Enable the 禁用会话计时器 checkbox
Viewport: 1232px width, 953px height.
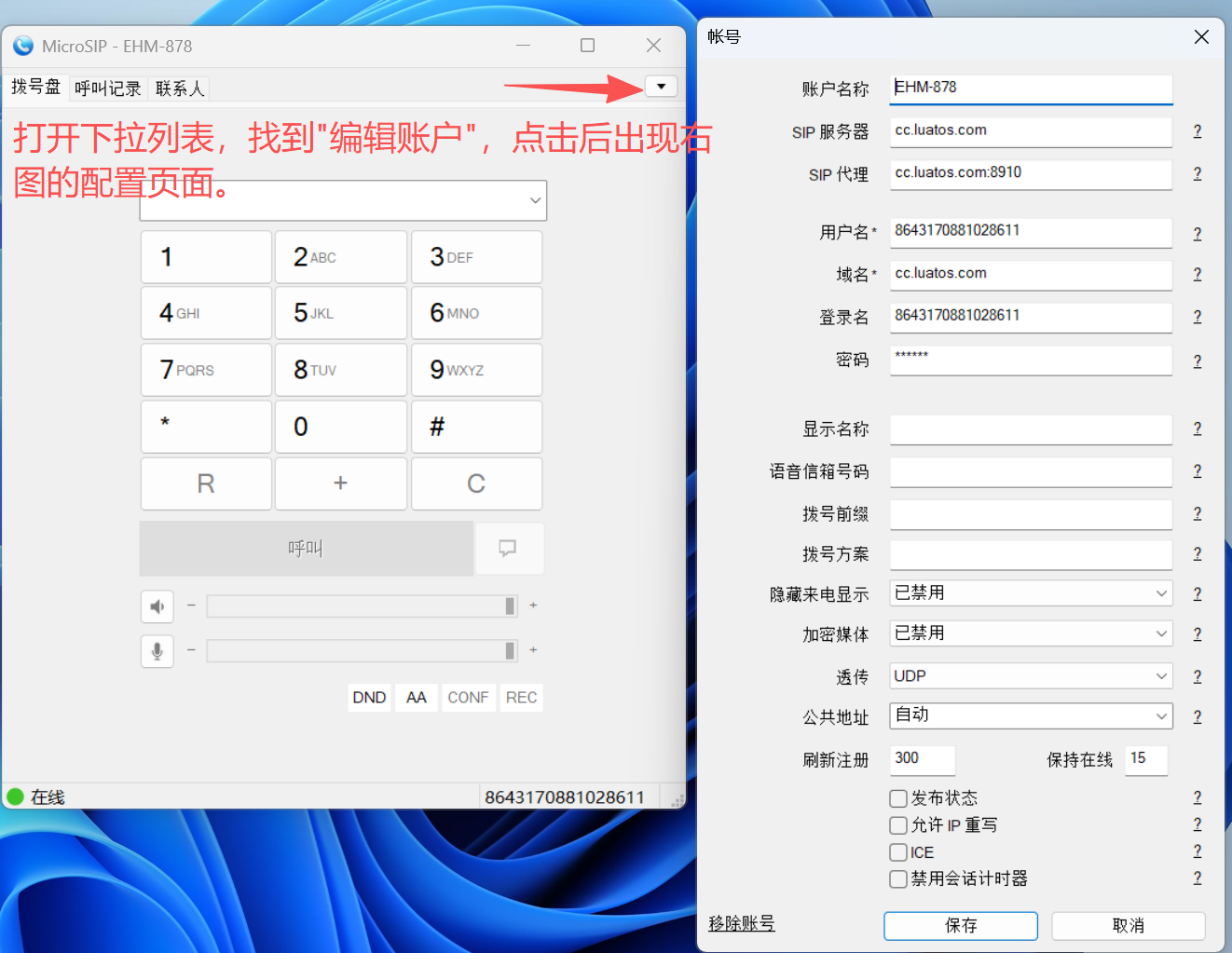point(898,878)
